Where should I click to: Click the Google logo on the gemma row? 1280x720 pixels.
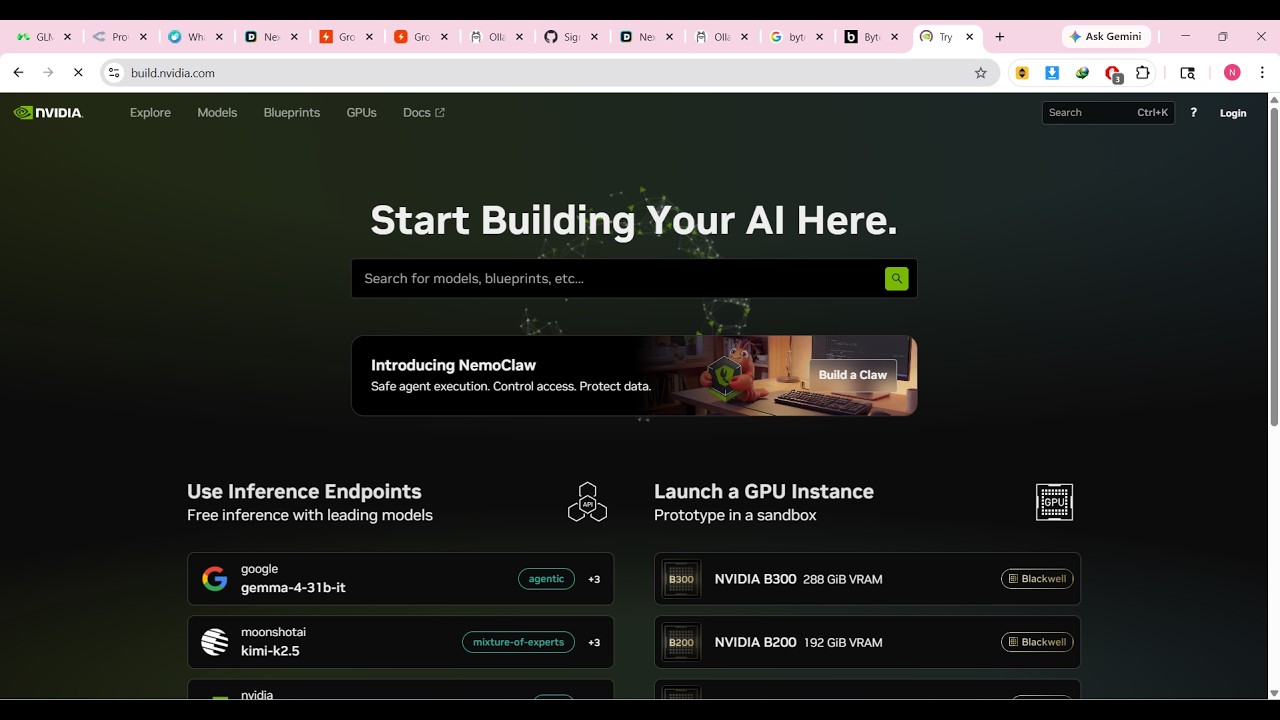[x=214, y=579]
